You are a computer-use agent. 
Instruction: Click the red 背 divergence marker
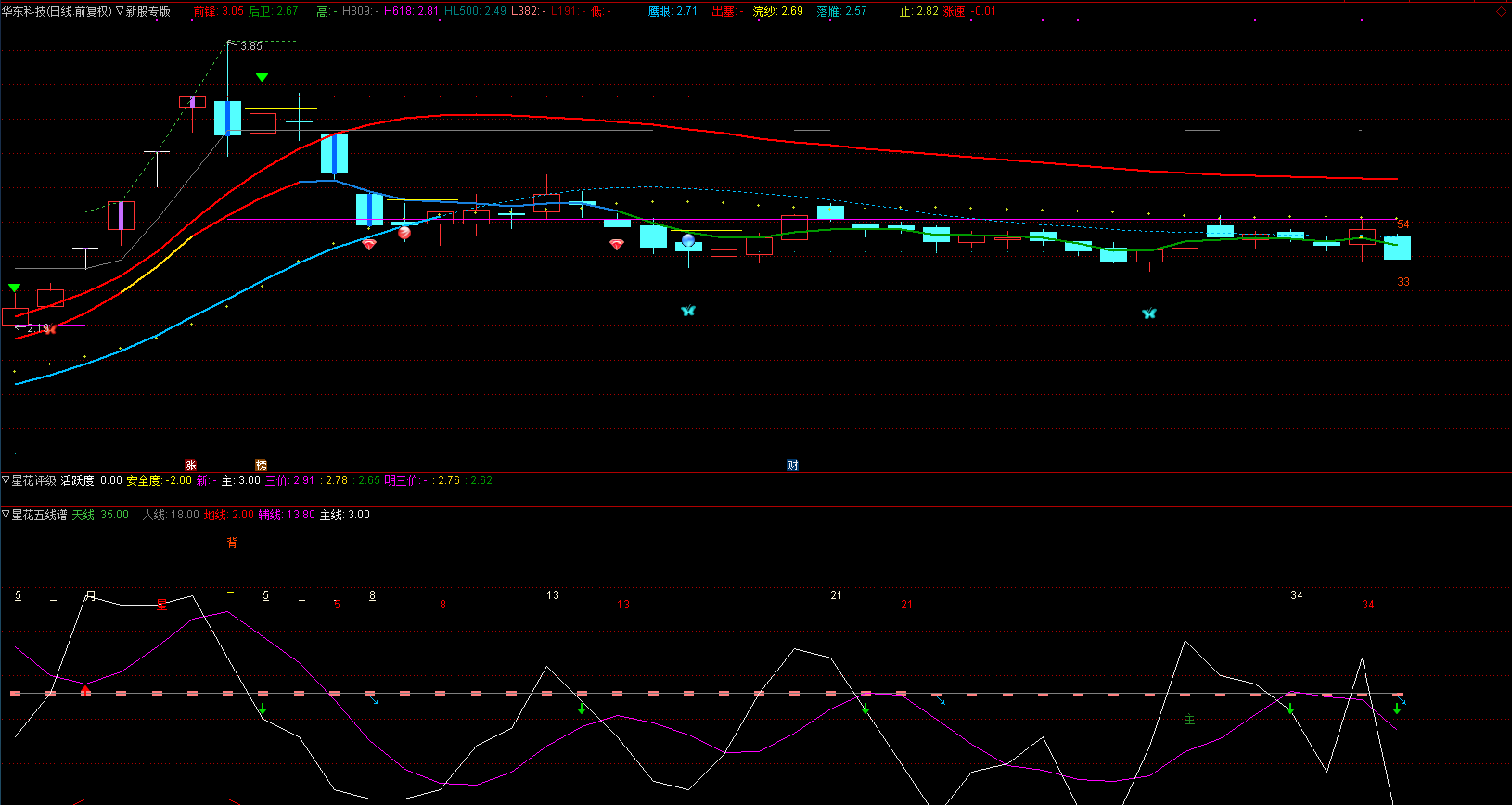click(x=232, y=543)
